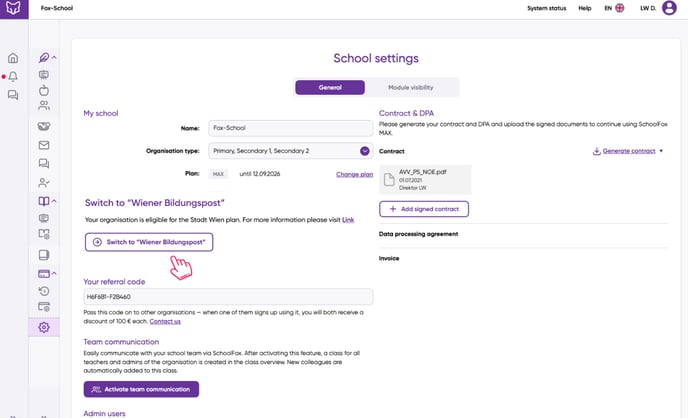
Task: Click the Fox-School title in top bar
Action: (57, 8)
